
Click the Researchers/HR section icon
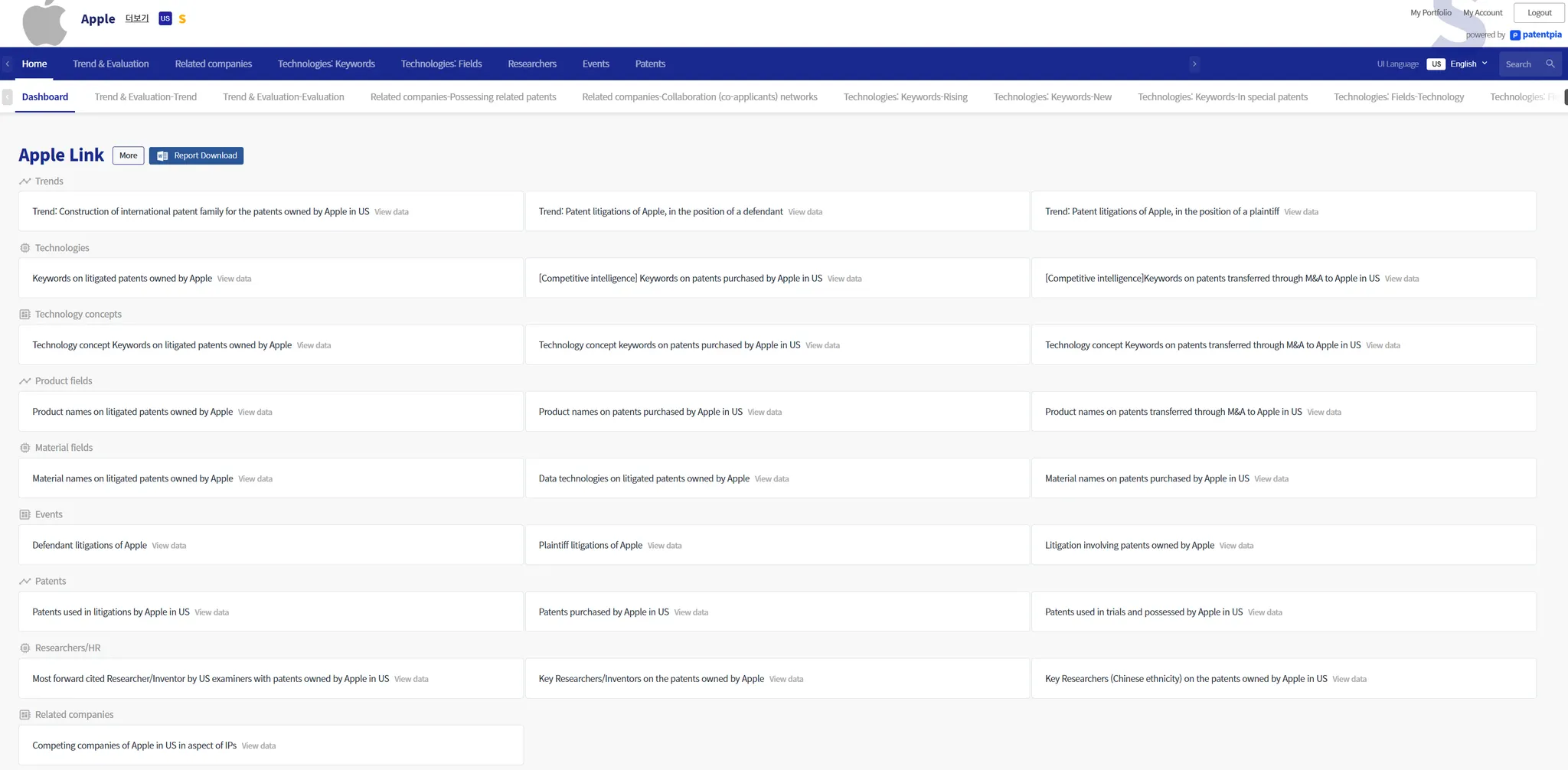25,648
